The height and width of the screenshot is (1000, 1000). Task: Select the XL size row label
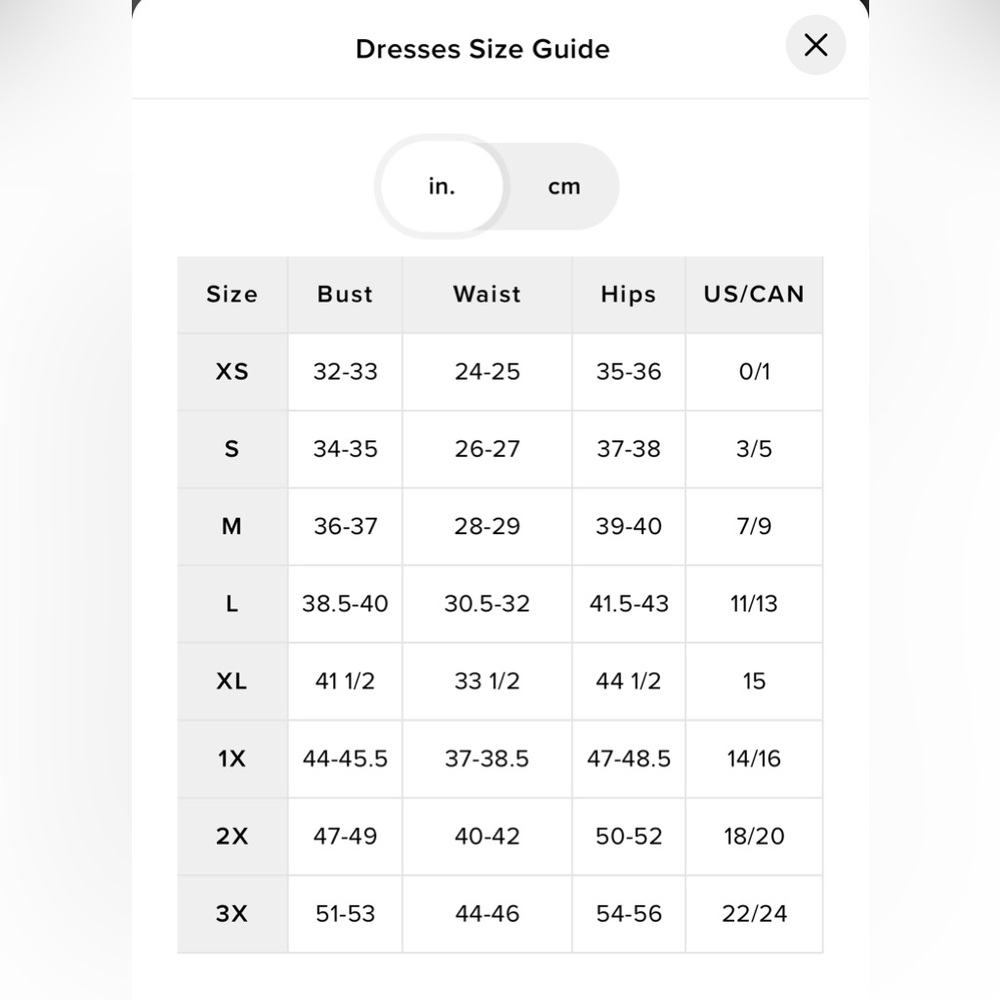[x=232, y=681]
